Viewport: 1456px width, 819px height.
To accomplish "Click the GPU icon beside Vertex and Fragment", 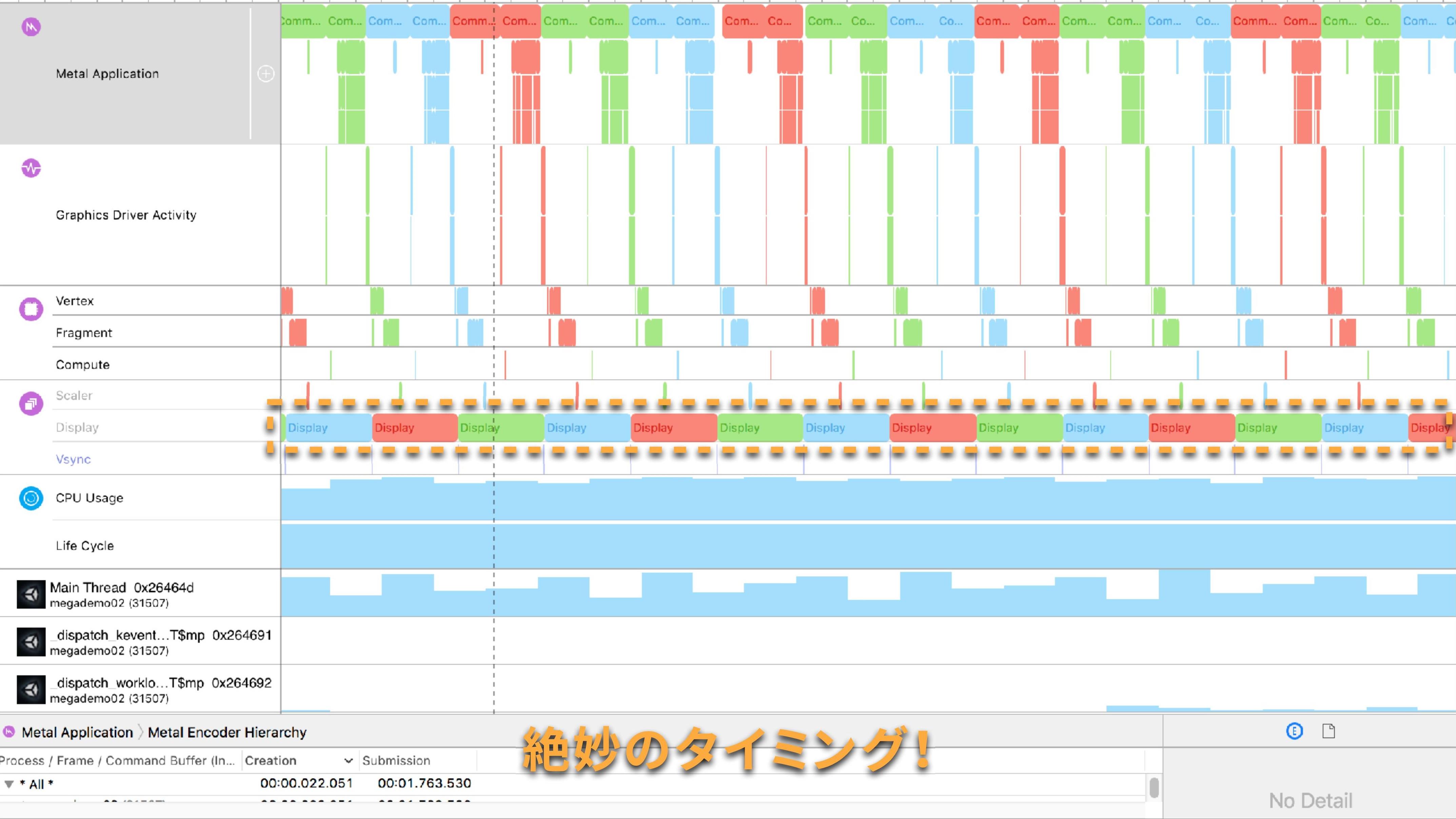I will pyautogui.click(x=31, y=308).
